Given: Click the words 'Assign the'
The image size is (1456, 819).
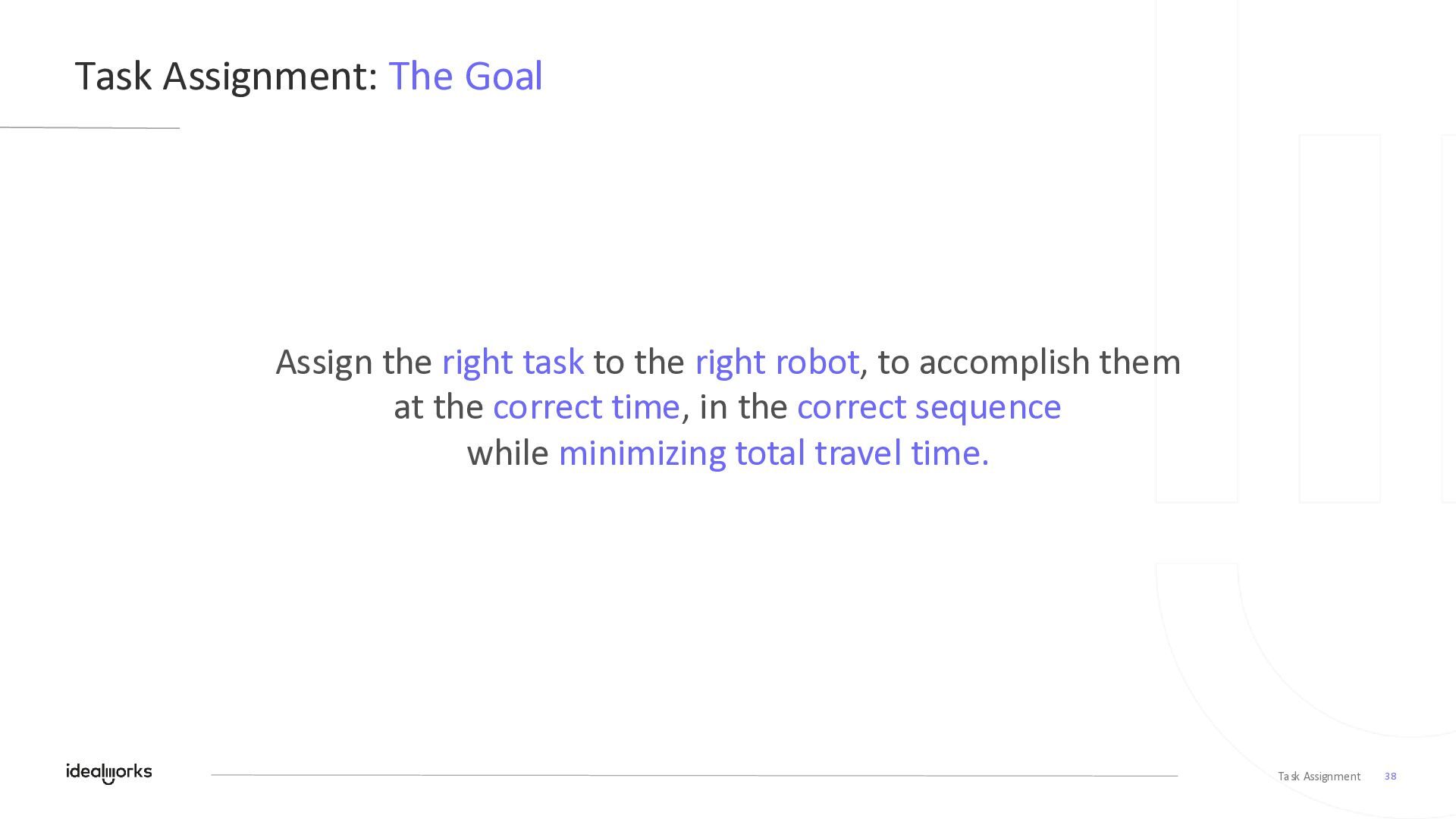Looking at the screenshot, I should (x=353, y=362).
